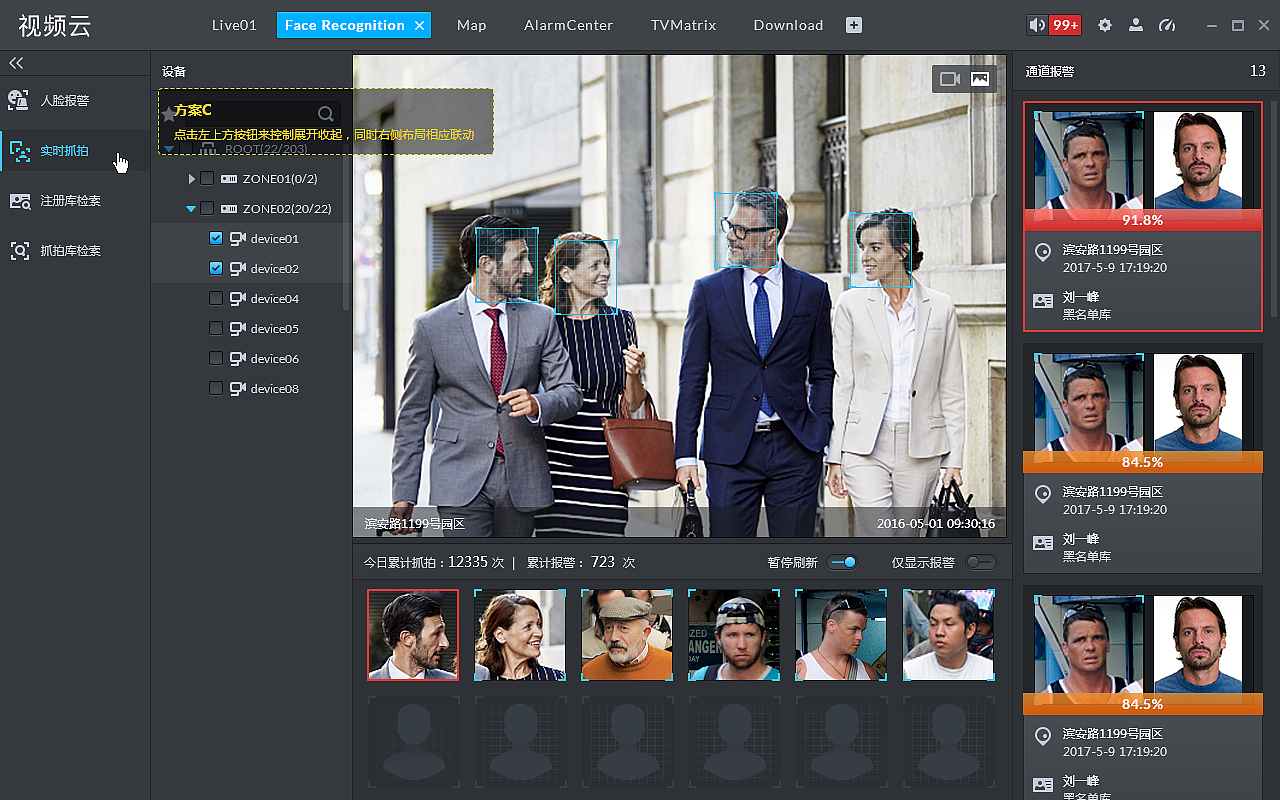Screen dimensions: 1280x800
Task: Close the Face Recognition tab
Action: coord(419,25)
